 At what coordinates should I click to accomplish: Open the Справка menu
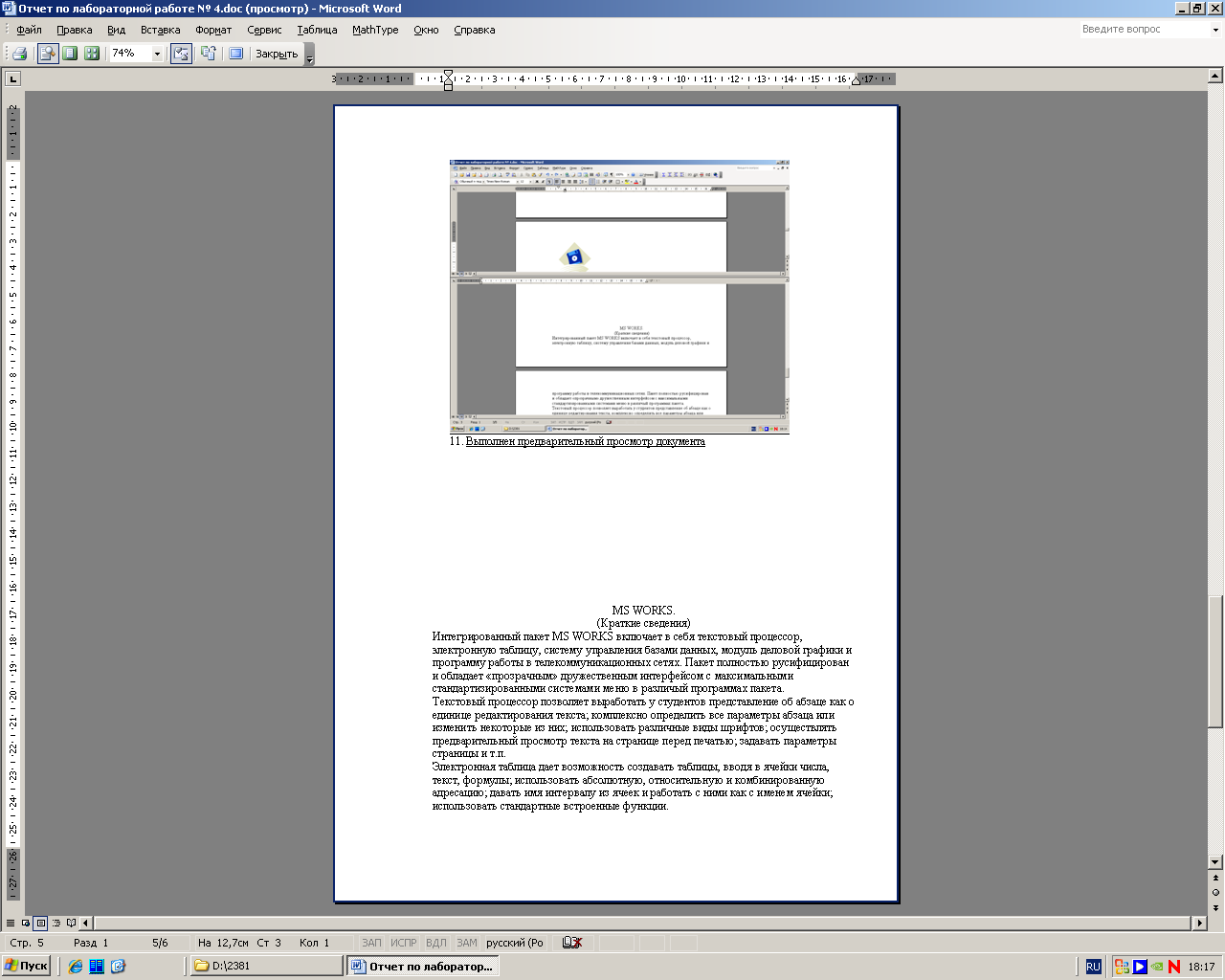point(474,30)
